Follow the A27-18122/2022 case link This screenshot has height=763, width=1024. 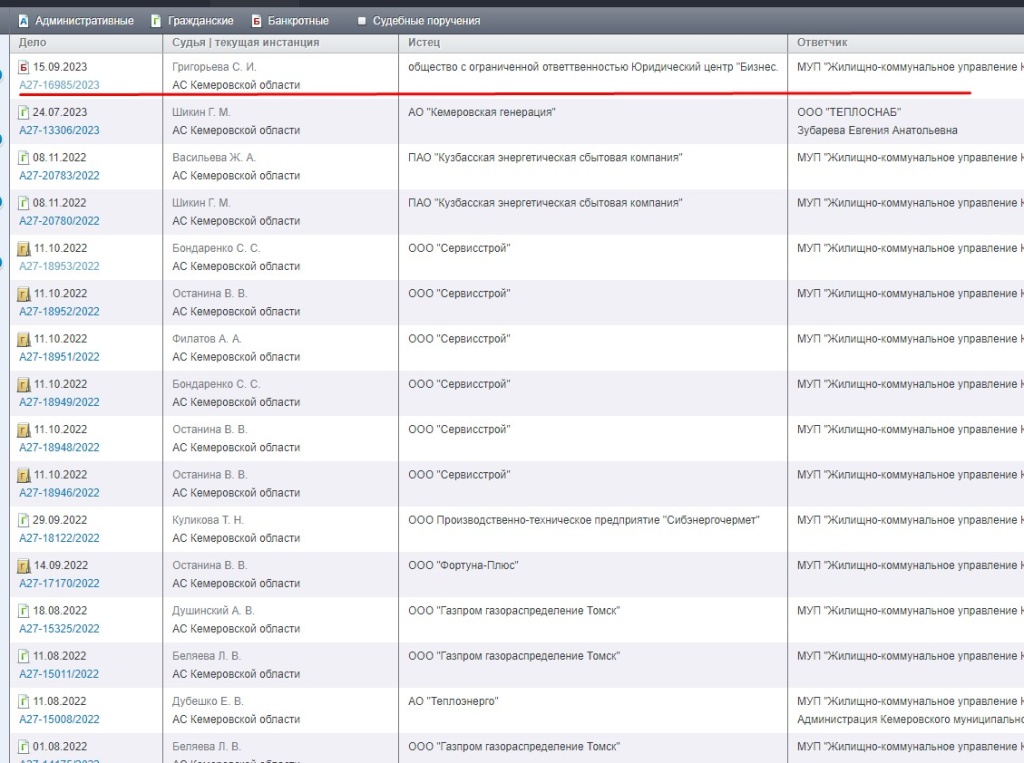click(58, 538)
